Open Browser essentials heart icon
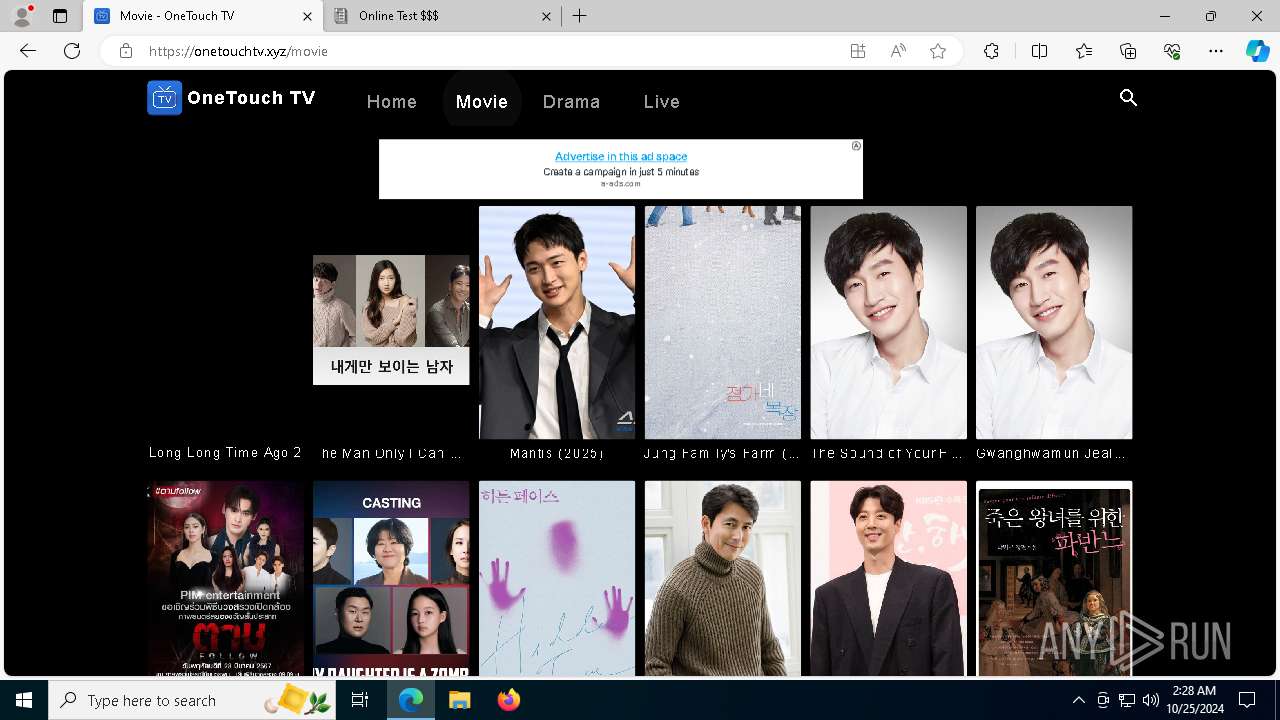1280x720 pixels. (1172, 51)
